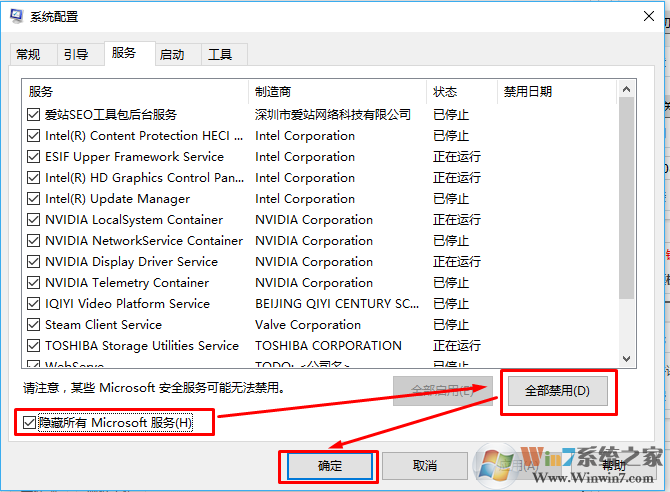
Task: Toggle Intel(R) HD Graphics Control Panel checkbox
Action: pos(33,177)
